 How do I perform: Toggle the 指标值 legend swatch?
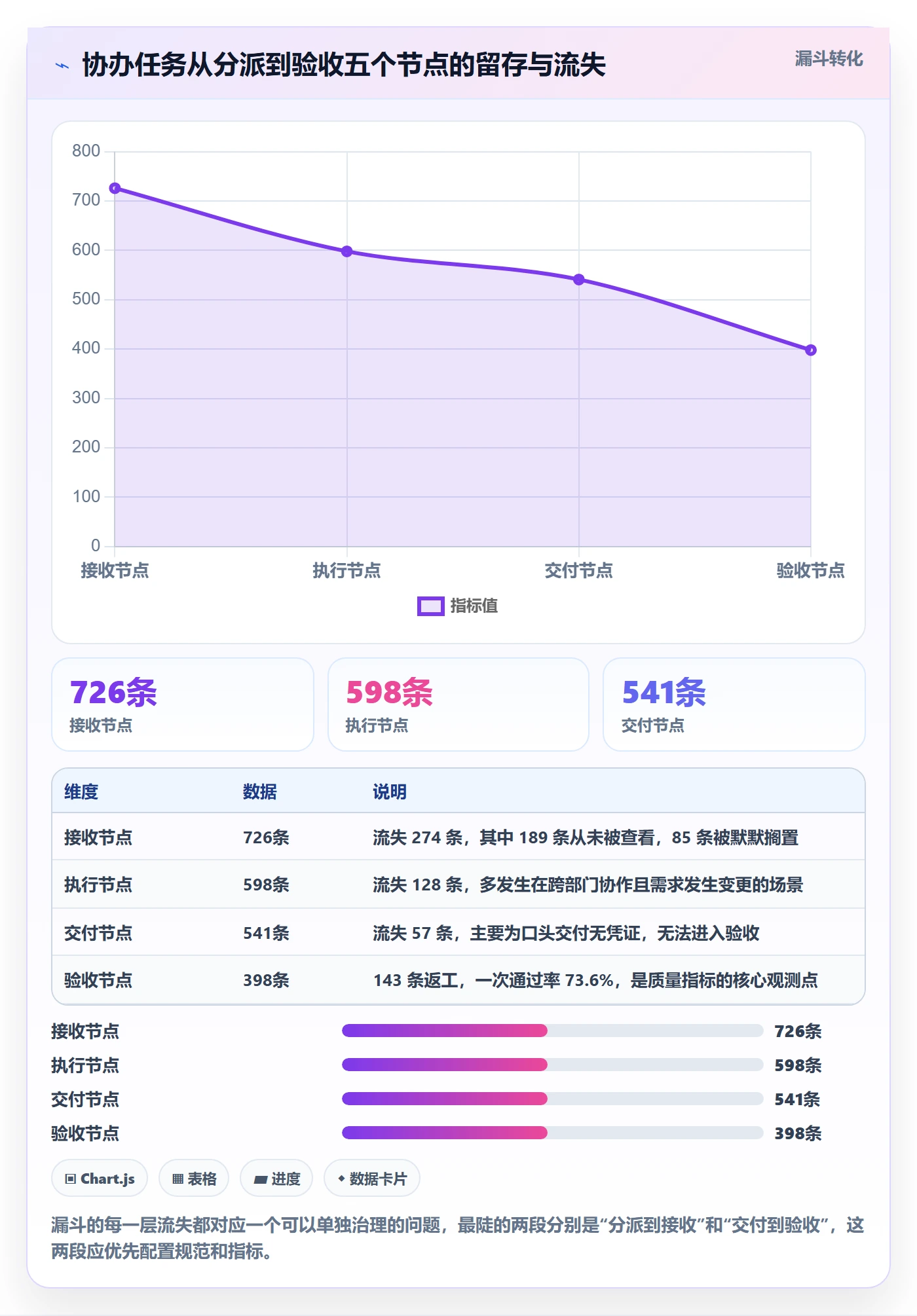click(x=431, y=606)
